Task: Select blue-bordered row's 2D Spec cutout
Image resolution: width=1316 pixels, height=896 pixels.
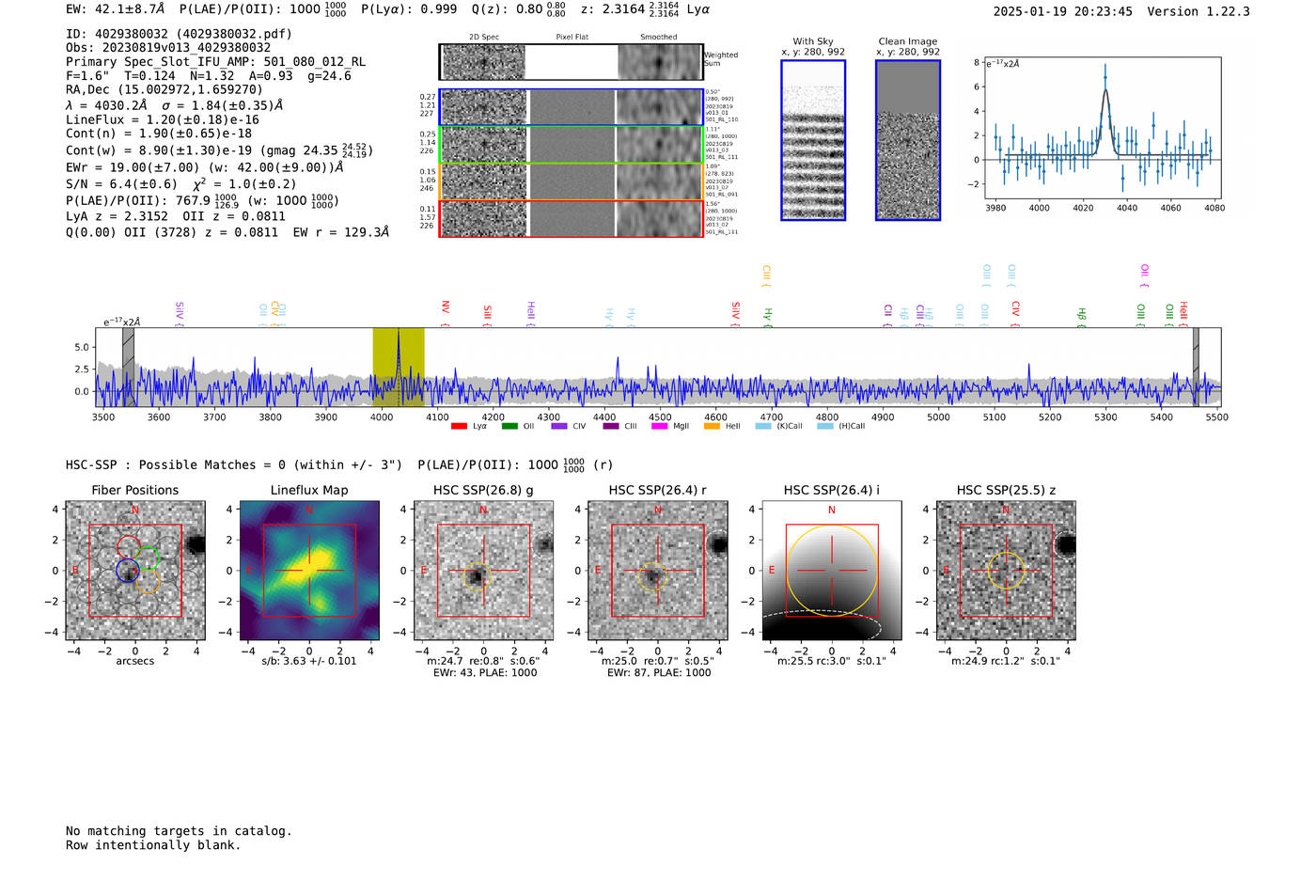Action: (x=484, y=107)
